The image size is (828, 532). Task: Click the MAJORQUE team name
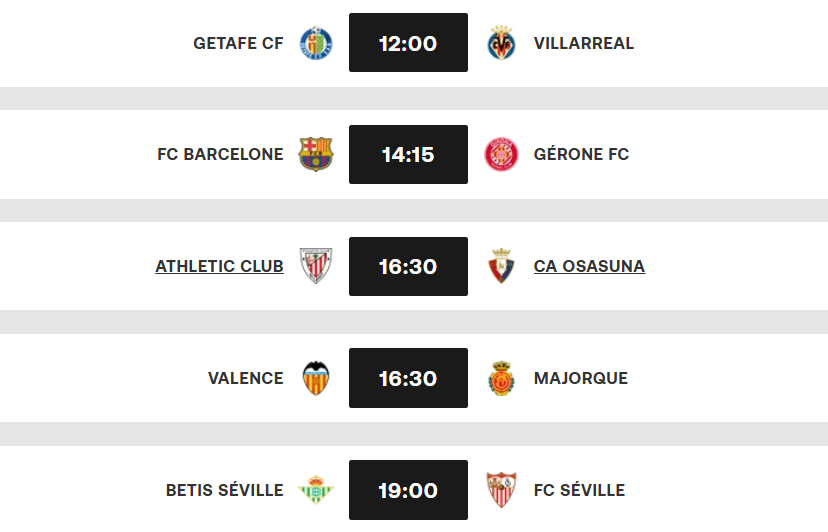tap(581, 378)
